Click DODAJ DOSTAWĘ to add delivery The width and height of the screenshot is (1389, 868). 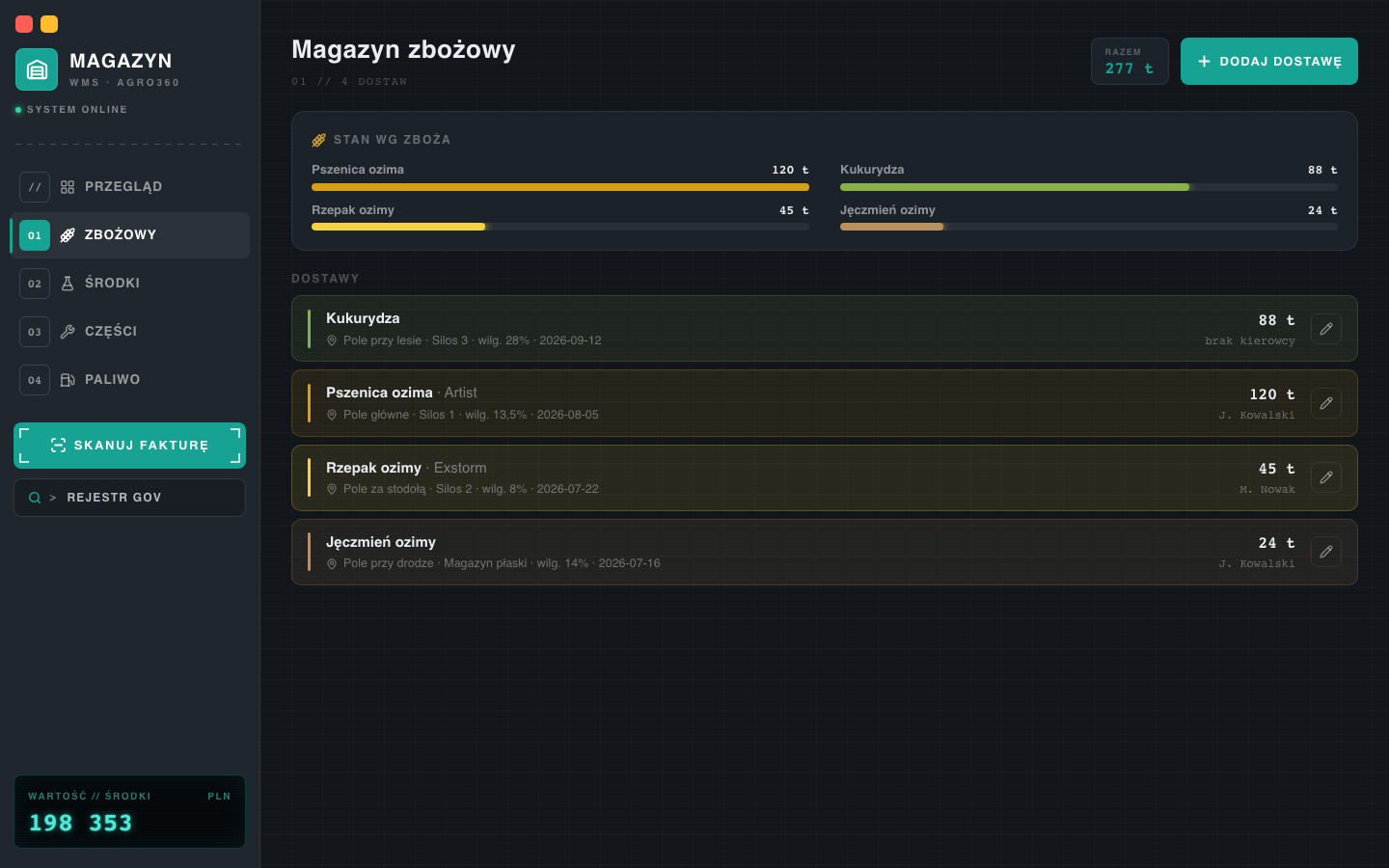coord(1269,61)
